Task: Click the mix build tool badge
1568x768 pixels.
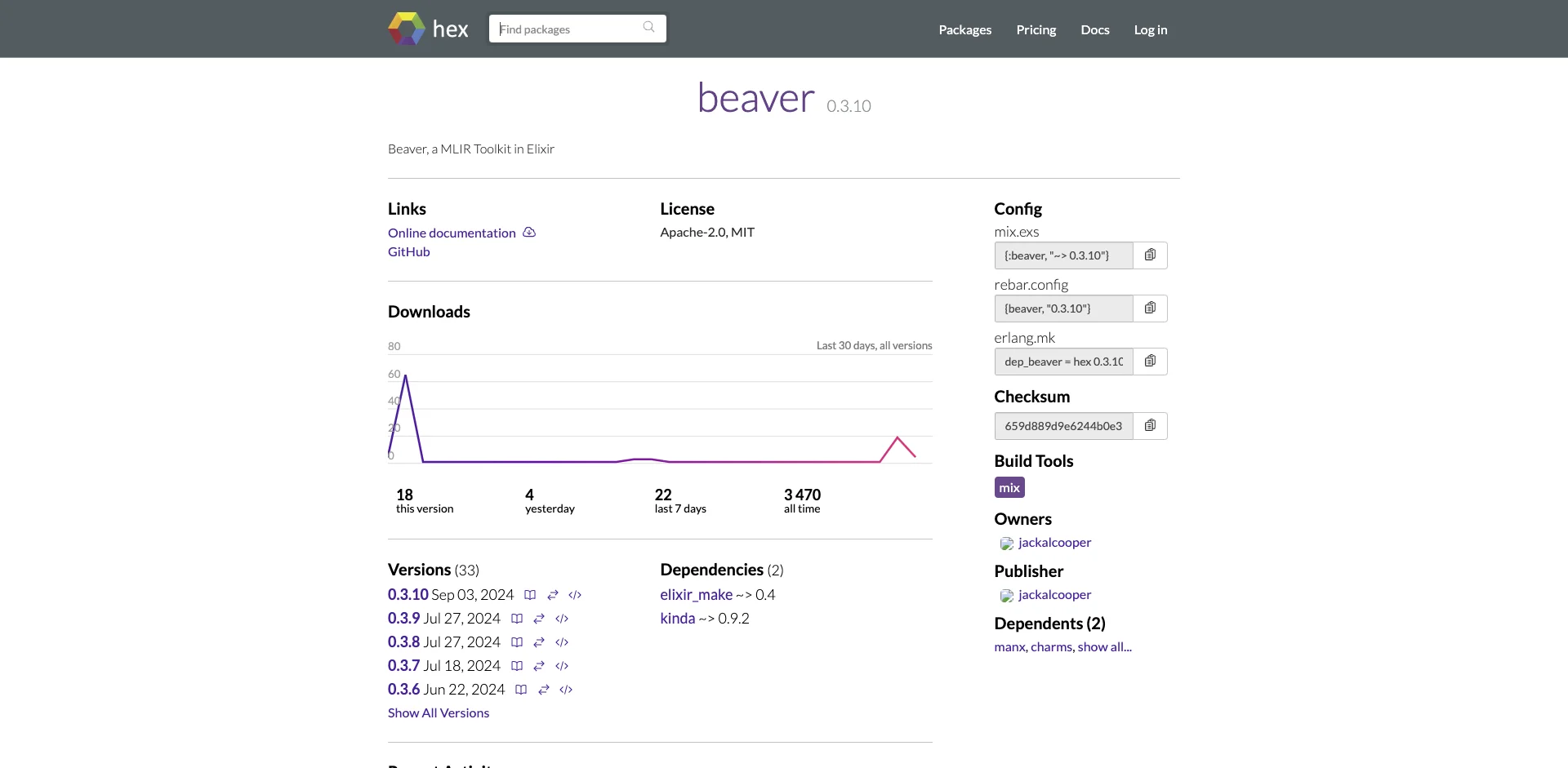Action: 1009,487
